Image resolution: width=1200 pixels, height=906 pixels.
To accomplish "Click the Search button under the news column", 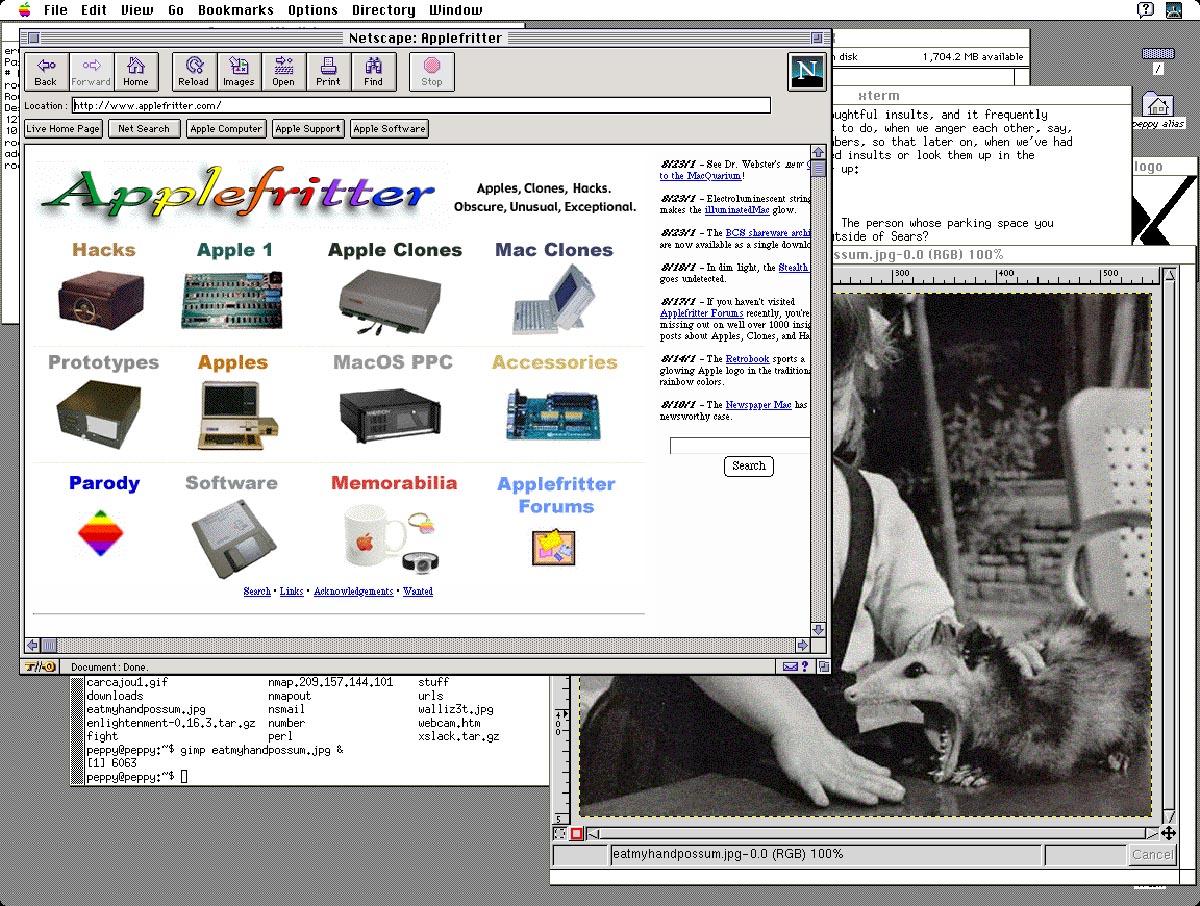I will (749, 466).
